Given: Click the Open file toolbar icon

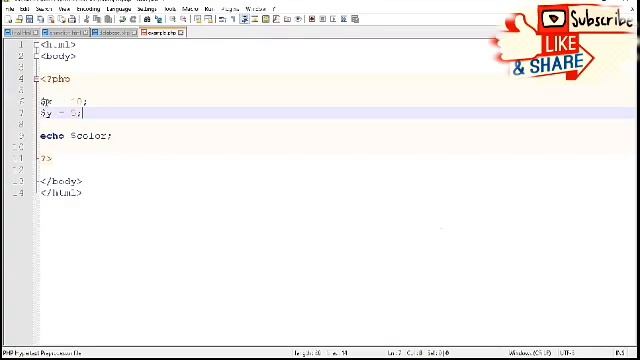Looking at the screenshot, I should click(19, 19).
